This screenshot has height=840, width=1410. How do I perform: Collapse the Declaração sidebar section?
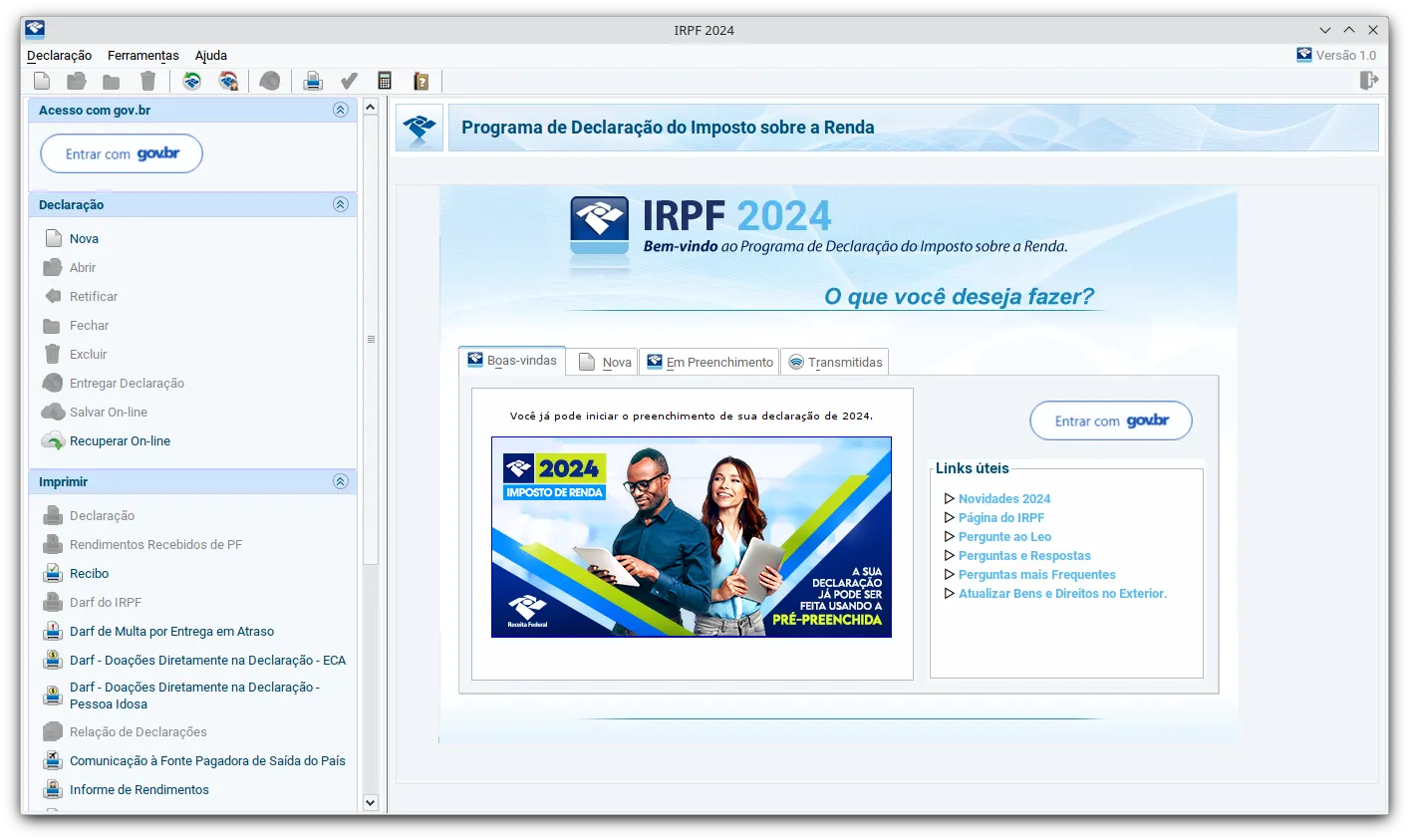click(341, 204)
